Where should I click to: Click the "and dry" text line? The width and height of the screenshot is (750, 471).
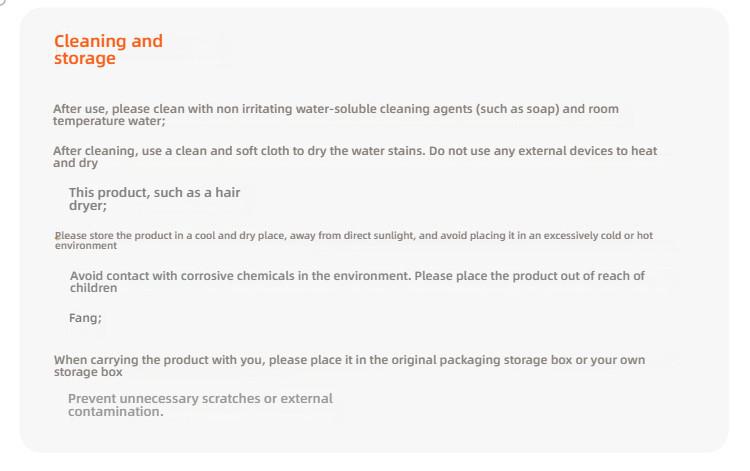click(x=75, y=163)
